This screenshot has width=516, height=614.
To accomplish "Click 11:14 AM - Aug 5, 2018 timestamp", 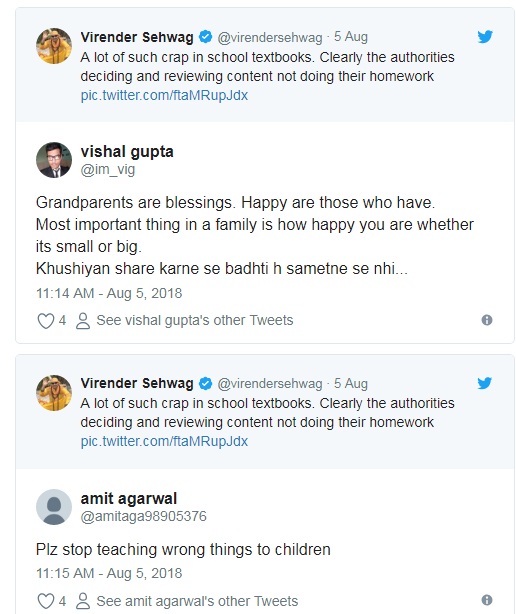I will [x=109, y=293].
